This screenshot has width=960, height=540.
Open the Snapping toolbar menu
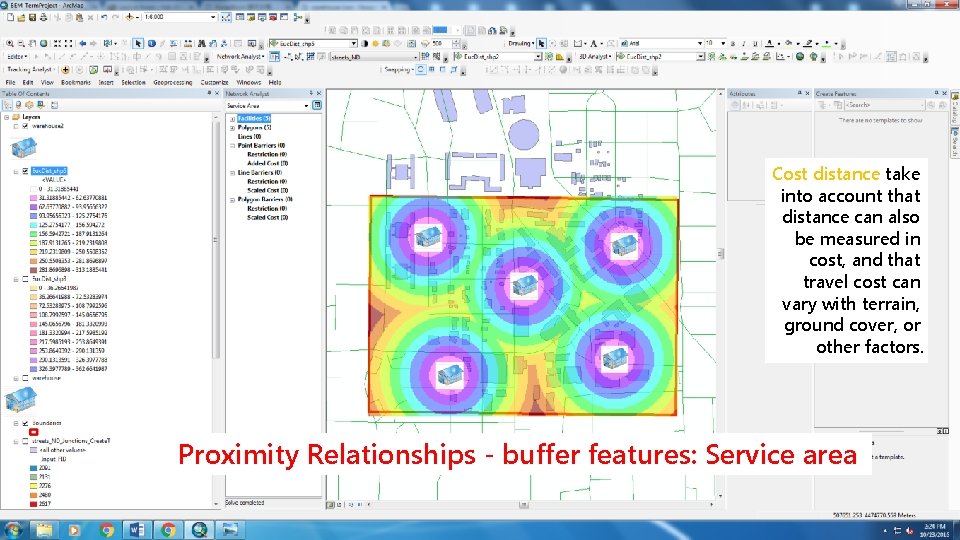click(x=399, y=70)
